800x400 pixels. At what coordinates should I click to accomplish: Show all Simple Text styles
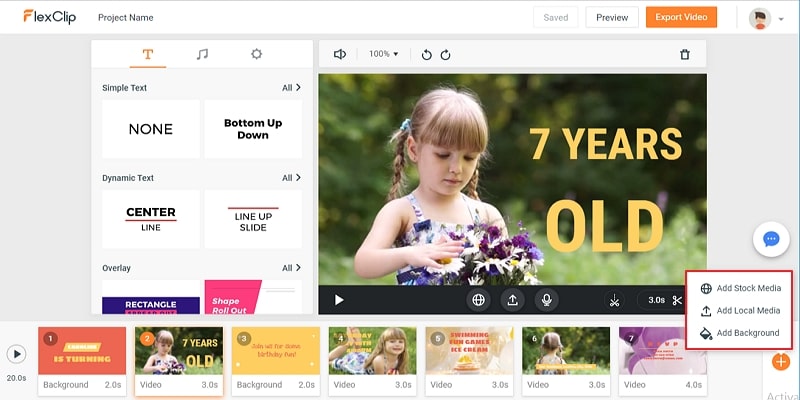click(291, 88)
